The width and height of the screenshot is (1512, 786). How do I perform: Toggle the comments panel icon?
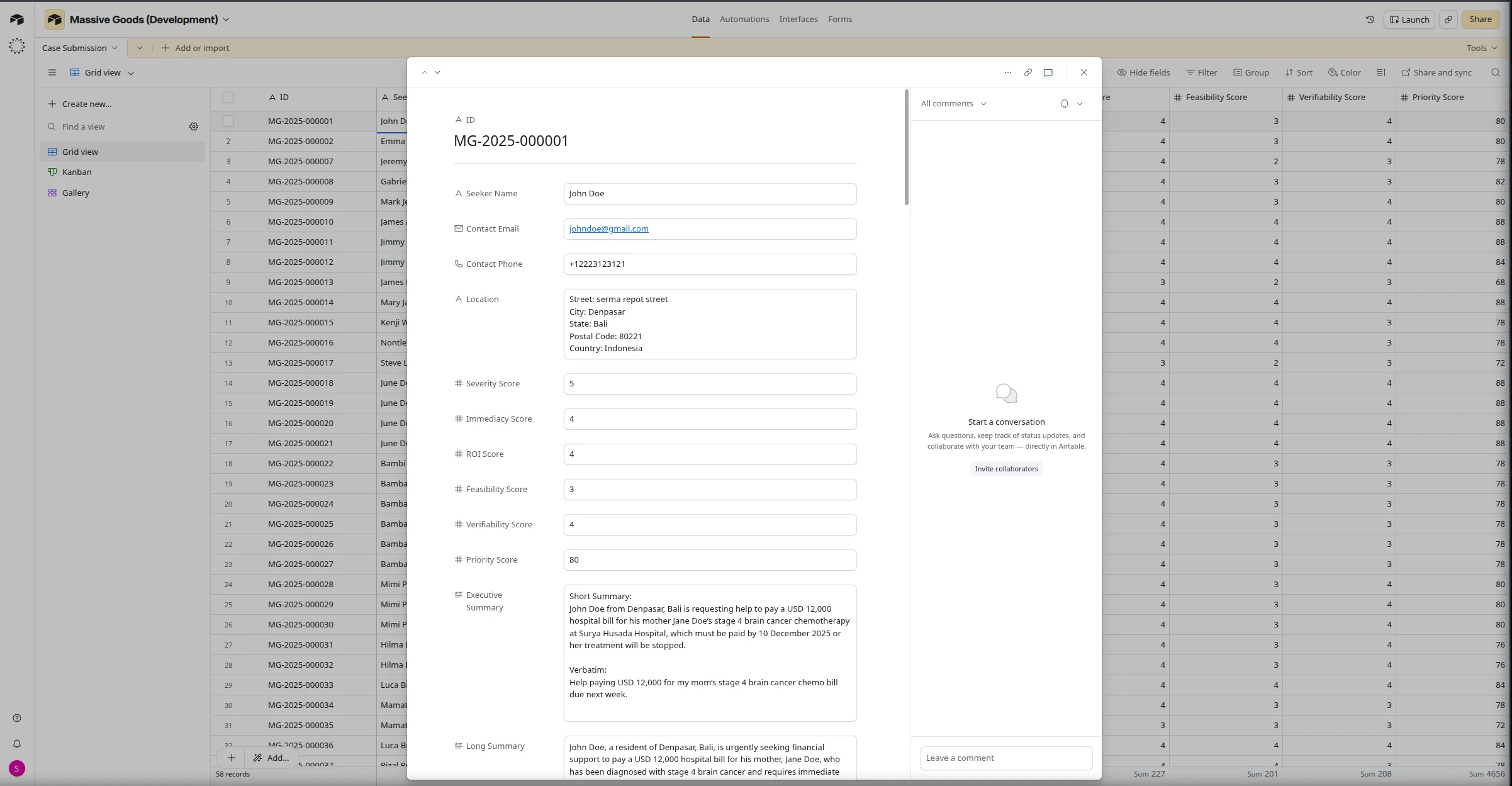tap(1048, 72)
